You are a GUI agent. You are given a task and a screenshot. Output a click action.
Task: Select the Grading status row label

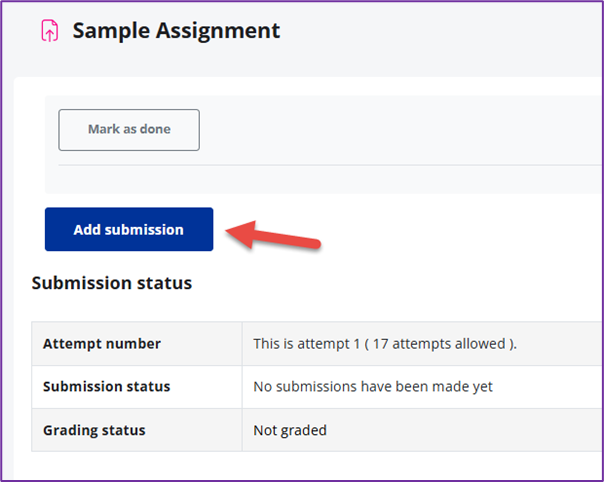pos(94,431)
